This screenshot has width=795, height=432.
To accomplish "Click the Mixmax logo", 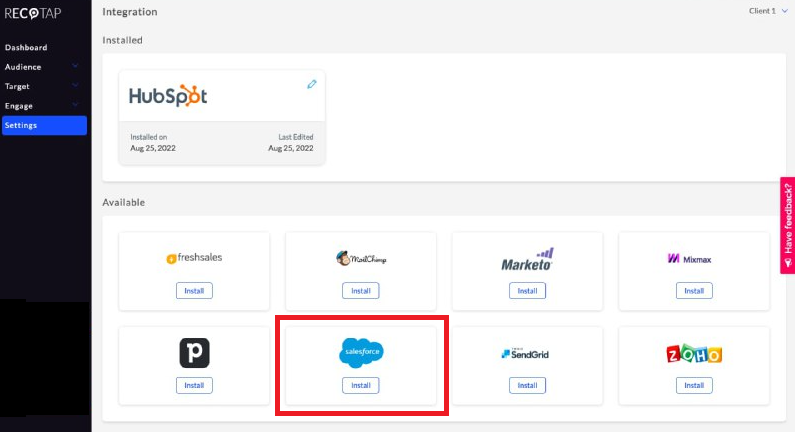I will [x=690, y=259].
